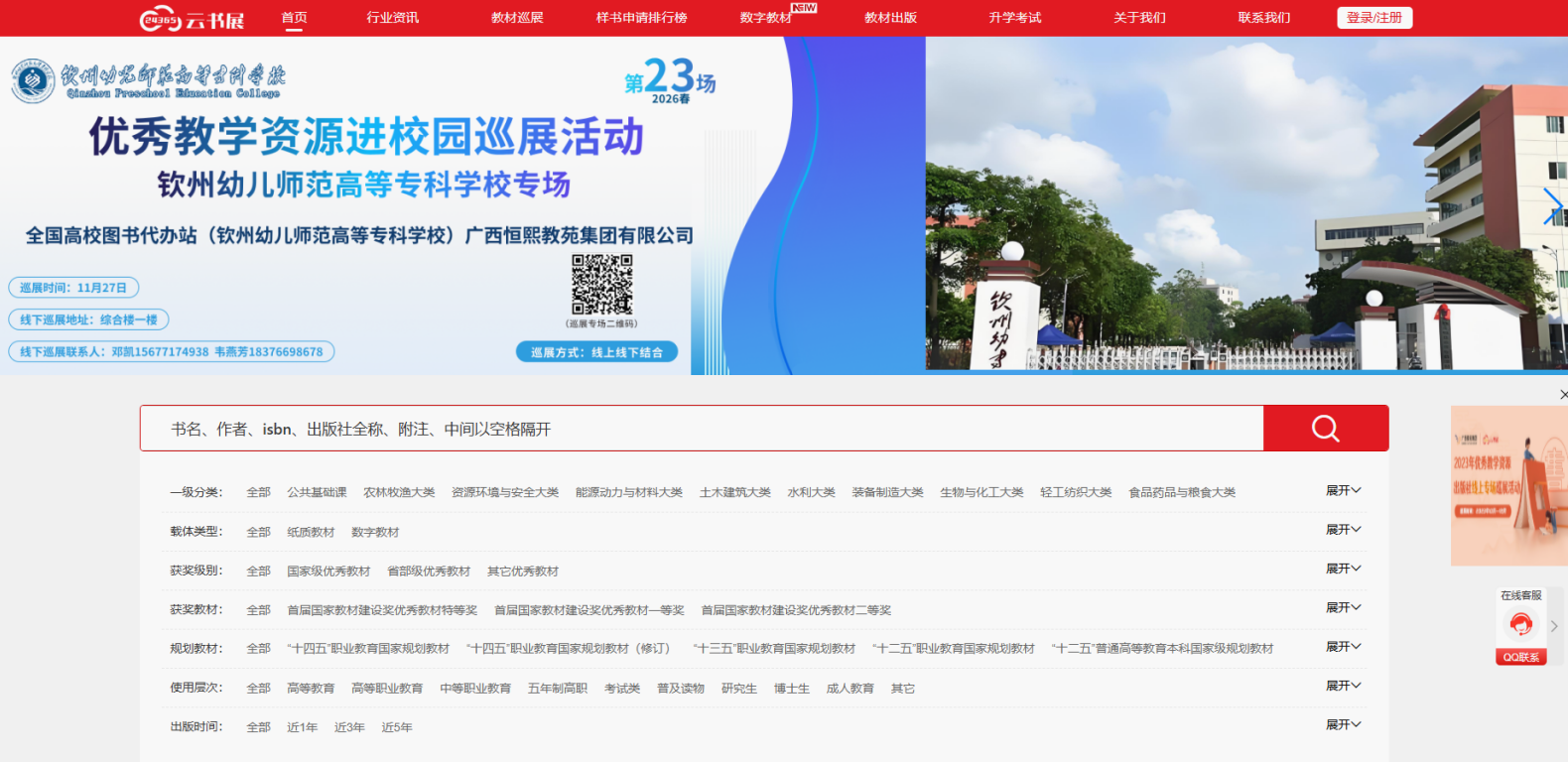Click the QR code on the banner
Image resolution: width=1568 pixels, height=762 pixels.
tap(601, 285)
